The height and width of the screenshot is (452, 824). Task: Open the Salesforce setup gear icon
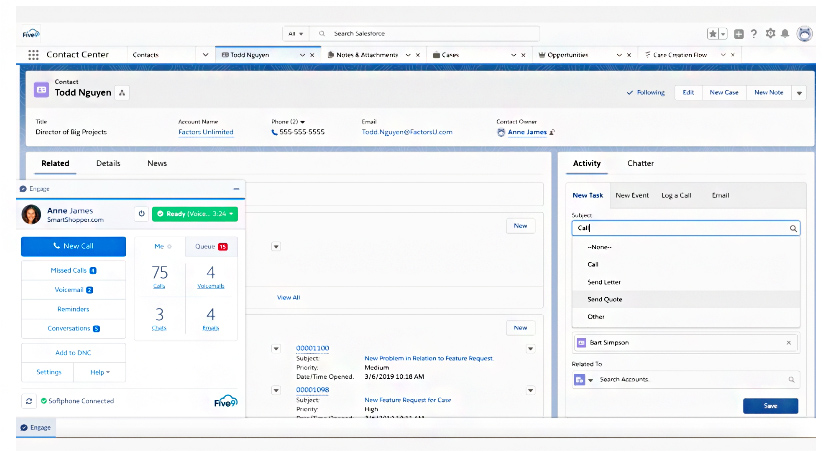point(769,33)
